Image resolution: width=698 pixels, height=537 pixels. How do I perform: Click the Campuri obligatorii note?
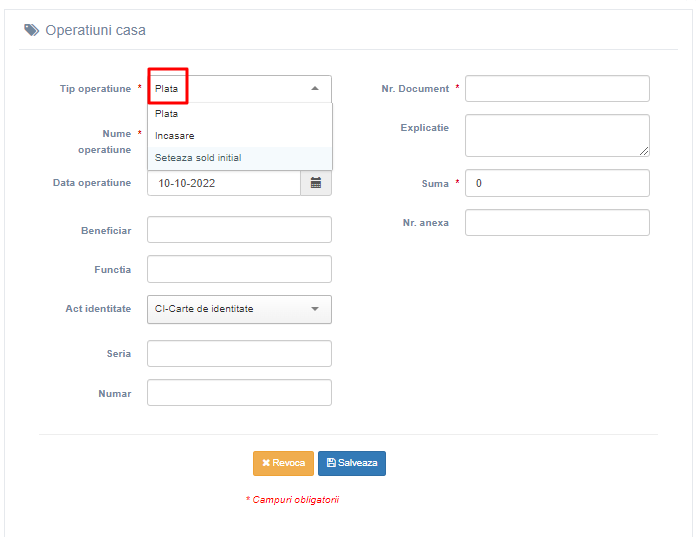pyautogui.click(x=293, y=500)
